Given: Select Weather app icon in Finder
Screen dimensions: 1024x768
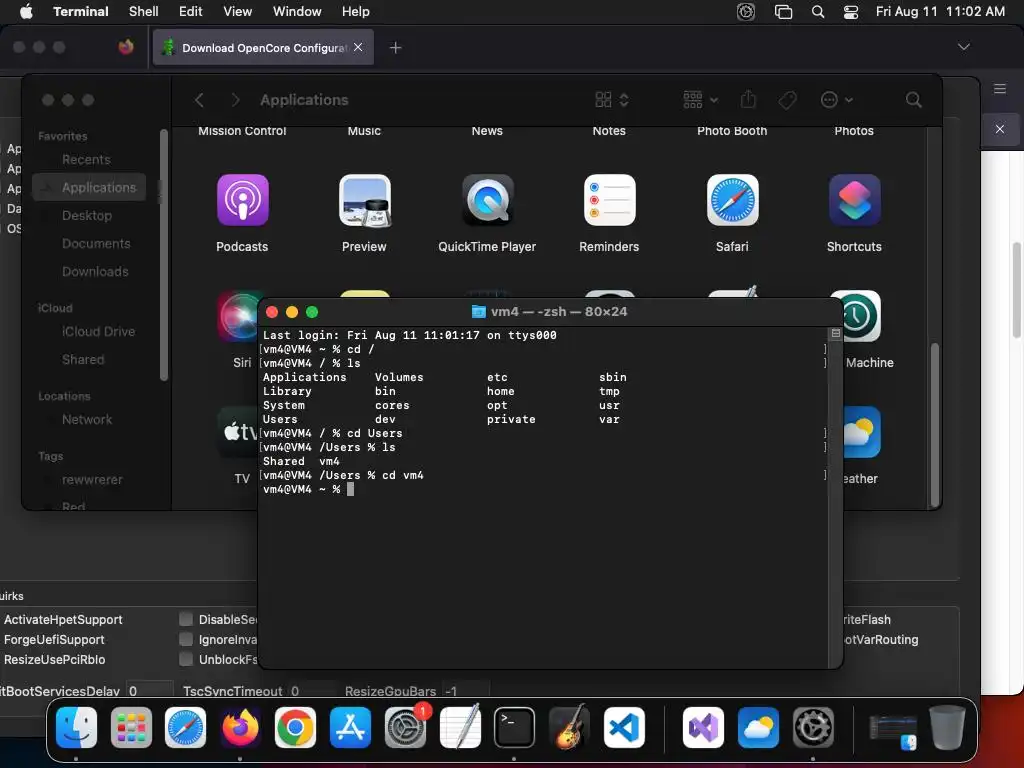Looking at the screenshot, I should 862,432.
